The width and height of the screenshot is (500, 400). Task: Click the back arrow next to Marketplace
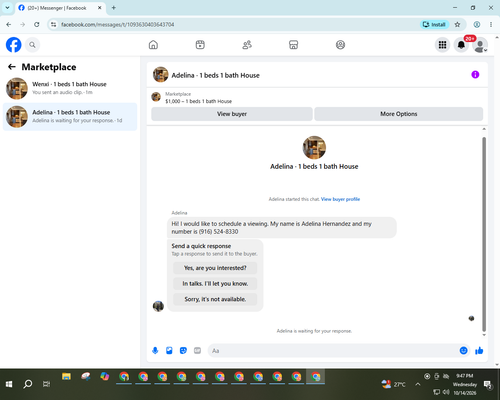[x=12, y=67]
